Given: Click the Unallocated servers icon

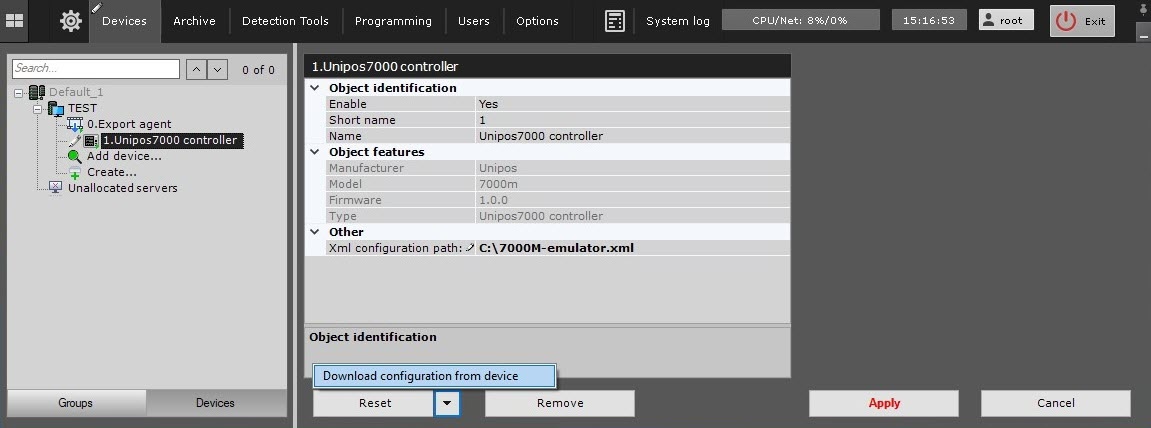Looking at the screenshot, I should [56, 188].
